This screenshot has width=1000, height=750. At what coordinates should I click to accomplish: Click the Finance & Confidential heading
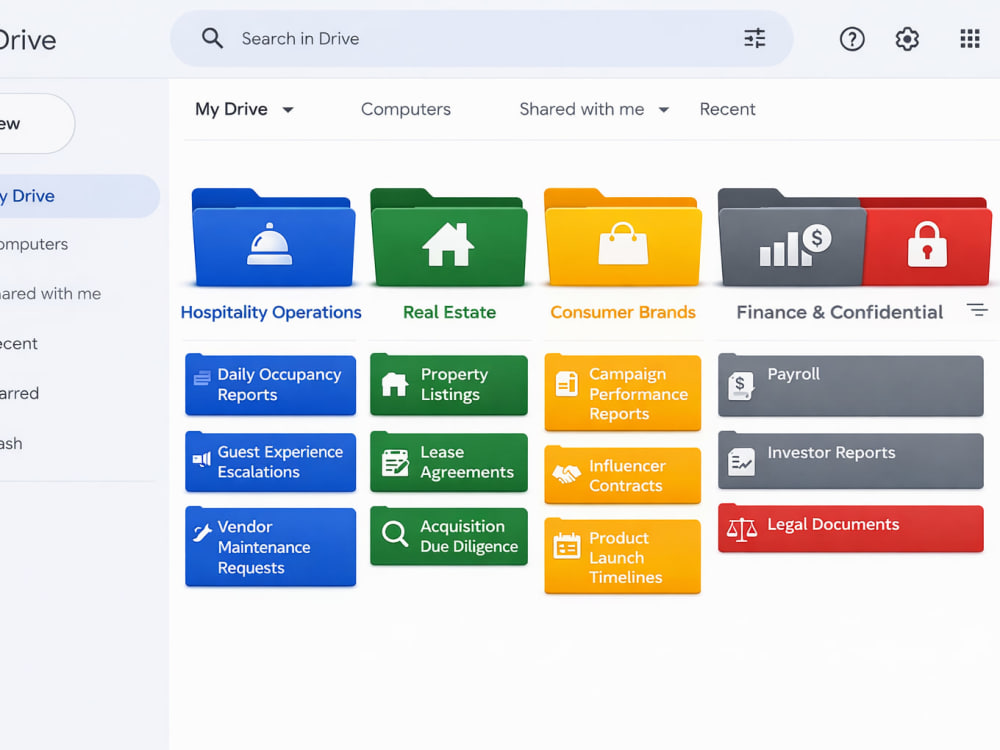pyautogui.click(x=839, y=312)
